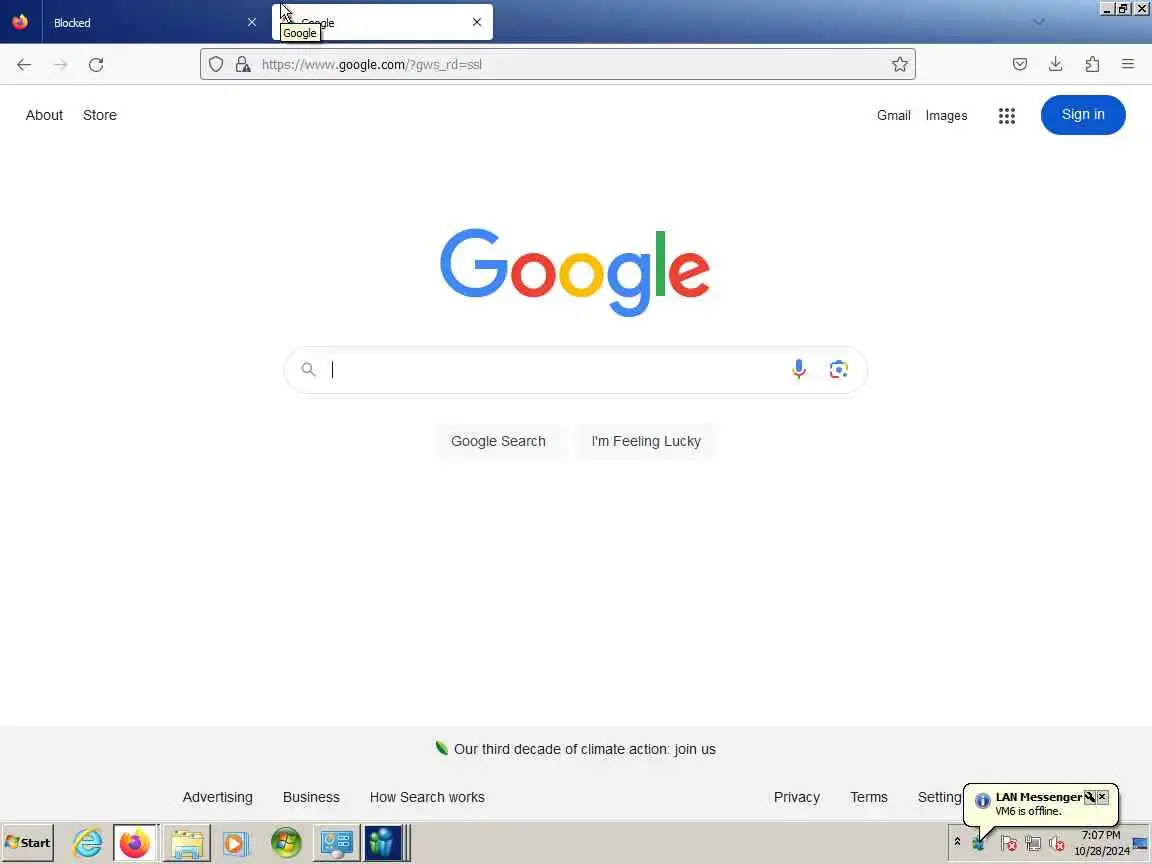Open the control panel taskbar icon
The image size is (1152, 864).
(x=336, y=843)
